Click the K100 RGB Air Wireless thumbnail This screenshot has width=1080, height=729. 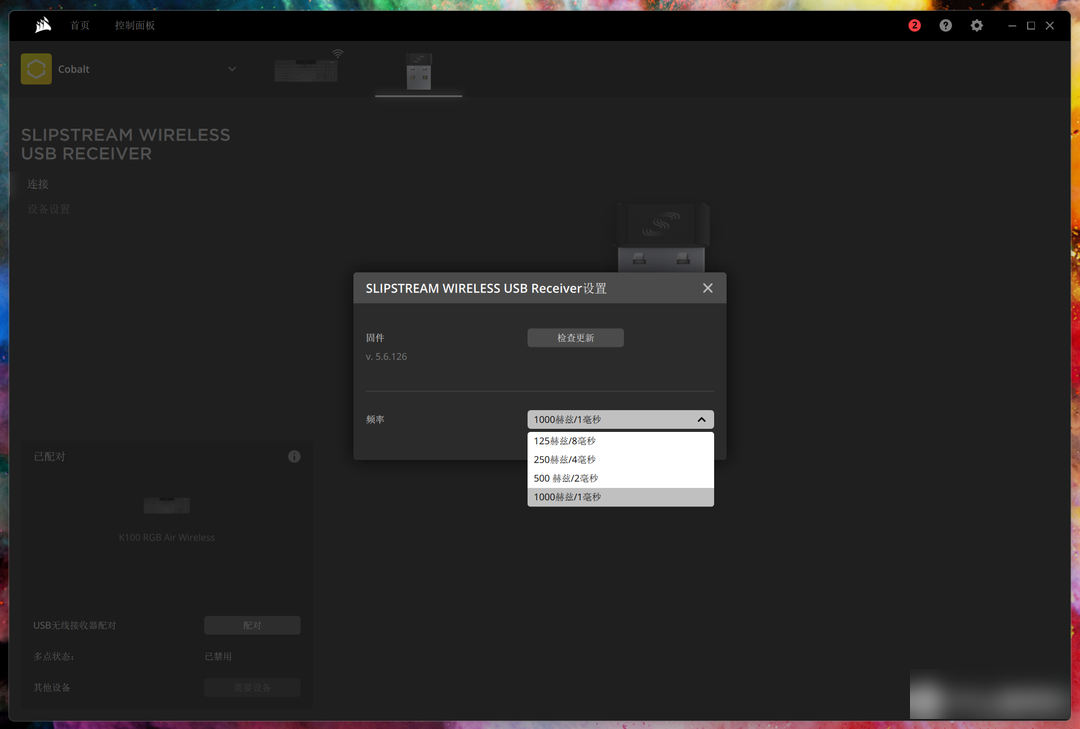(167, 505)
